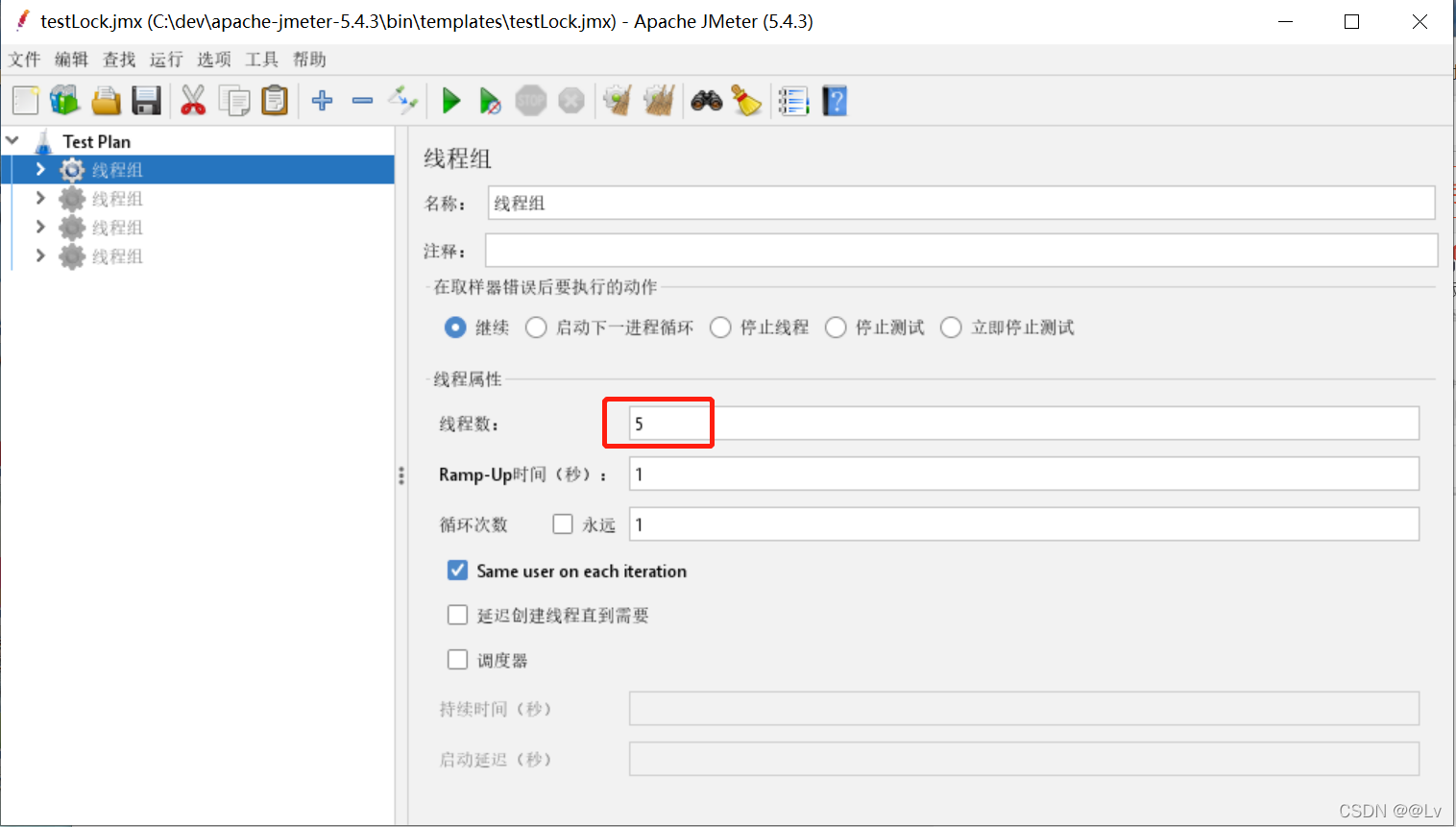Enable 延迟创建线程直到需要 checkbox

(x=458, y=615)
